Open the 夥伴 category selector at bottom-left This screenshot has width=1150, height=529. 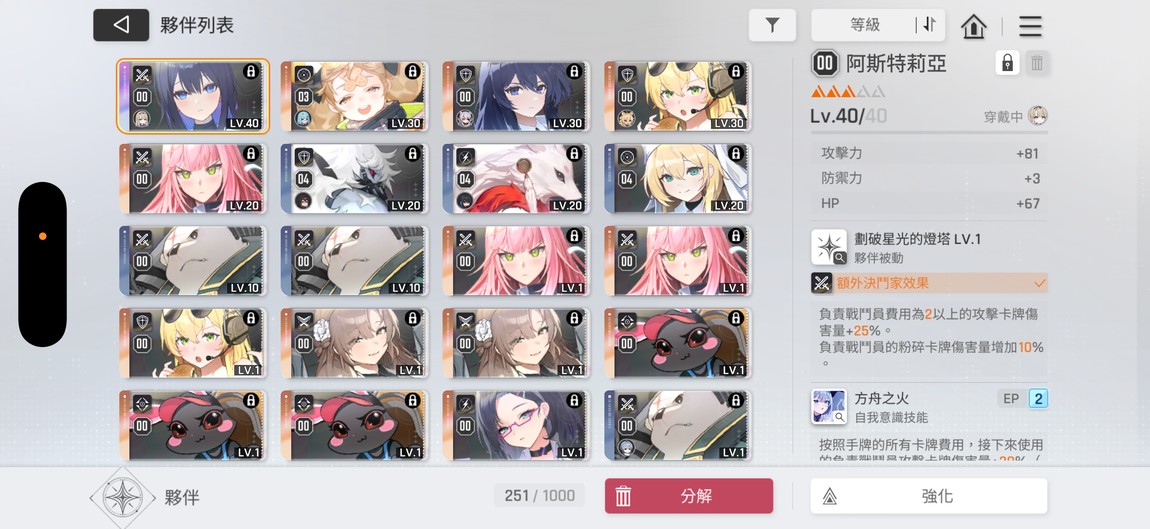click(122, 497)
